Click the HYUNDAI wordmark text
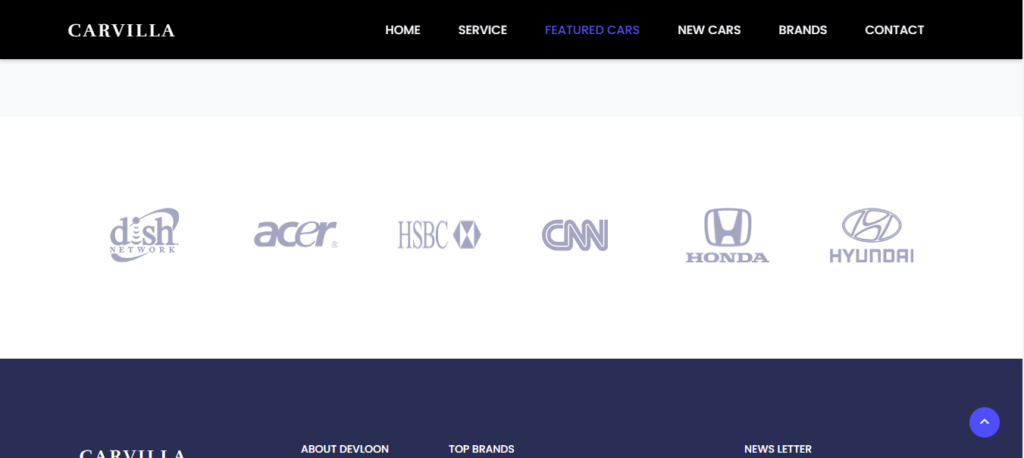This screenshot has width=1024, height=458. coord(871,256)
